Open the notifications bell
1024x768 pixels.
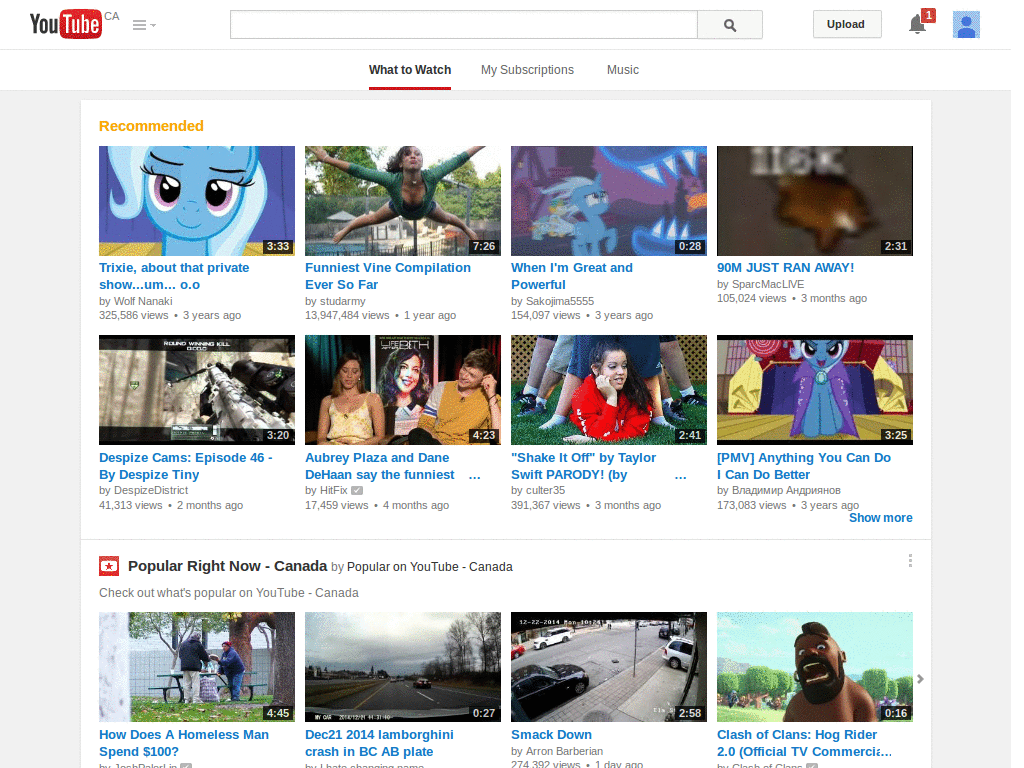pos(918,25)
